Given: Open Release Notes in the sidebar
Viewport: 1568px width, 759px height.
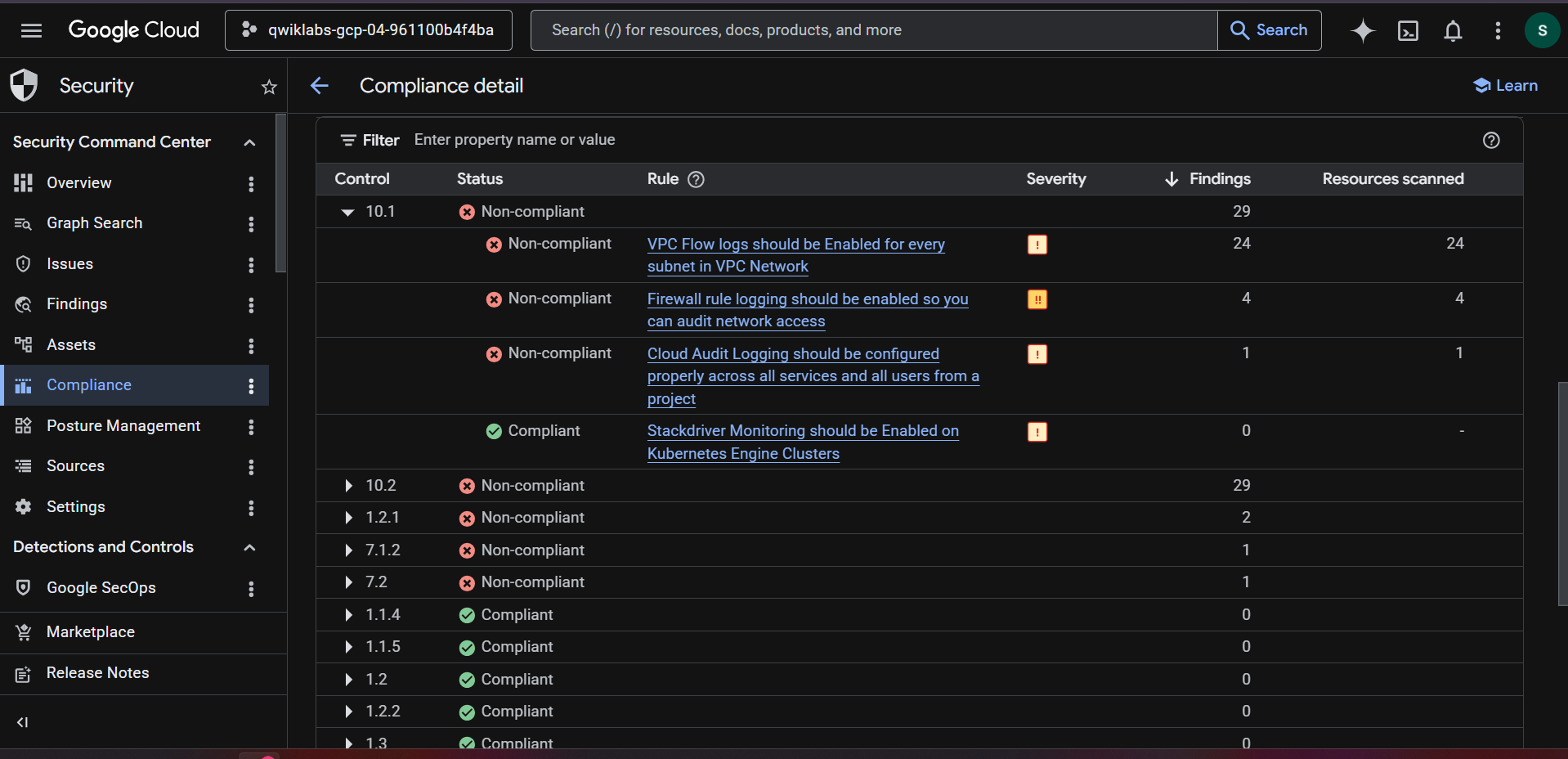Looking at the screenshot, I should [97, 673].
